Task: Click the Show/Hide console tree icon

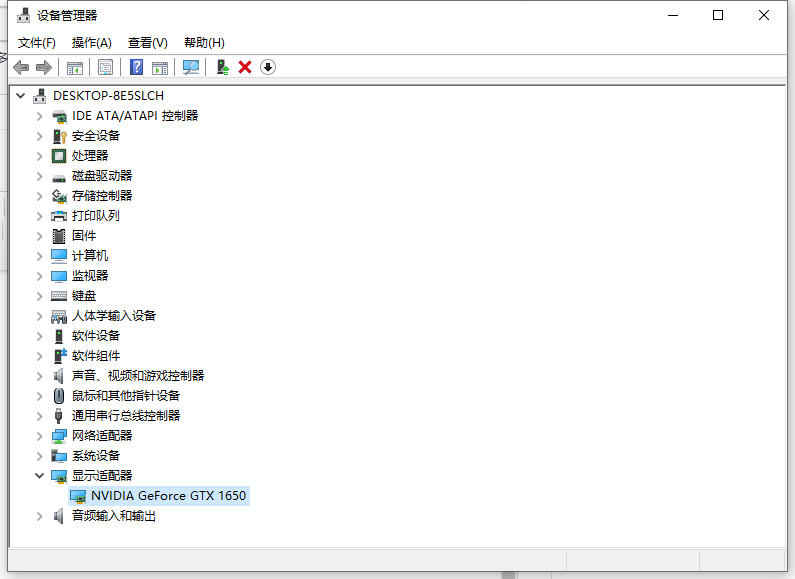Action: click(x=74, y=67)
